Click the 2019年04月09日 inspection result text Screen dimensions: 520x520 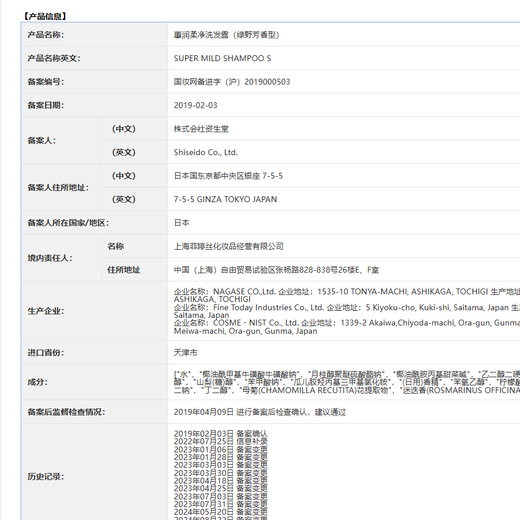coord(260,412)
